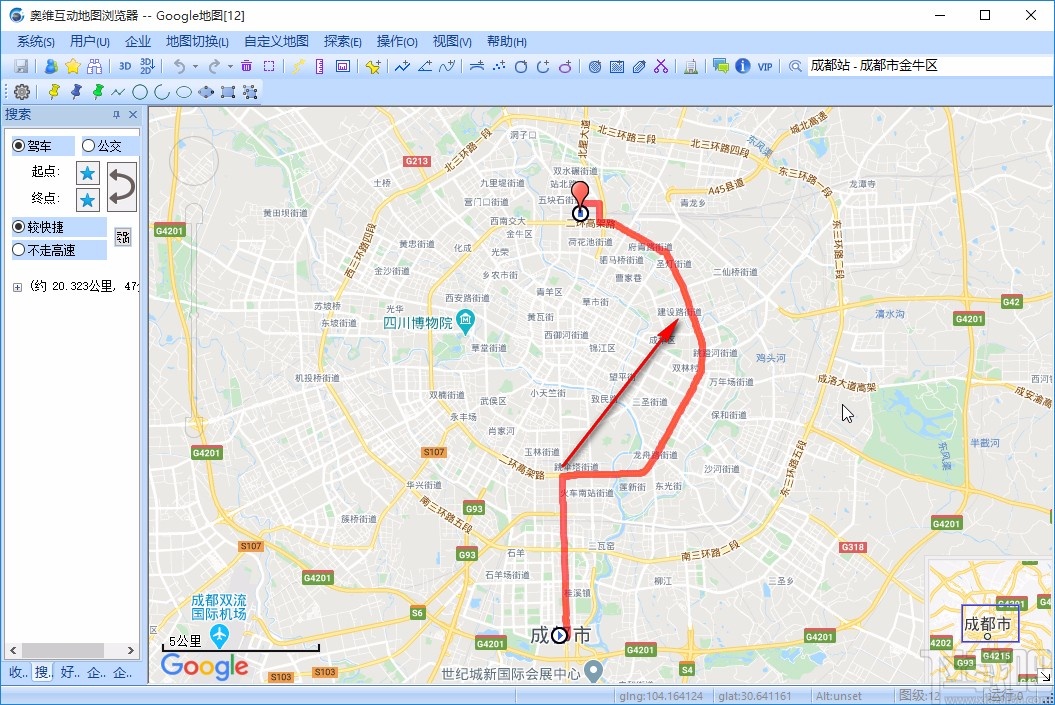Click the map zoom slider
This screenshot has height=705, width=1055.
[x=194, y=320]
